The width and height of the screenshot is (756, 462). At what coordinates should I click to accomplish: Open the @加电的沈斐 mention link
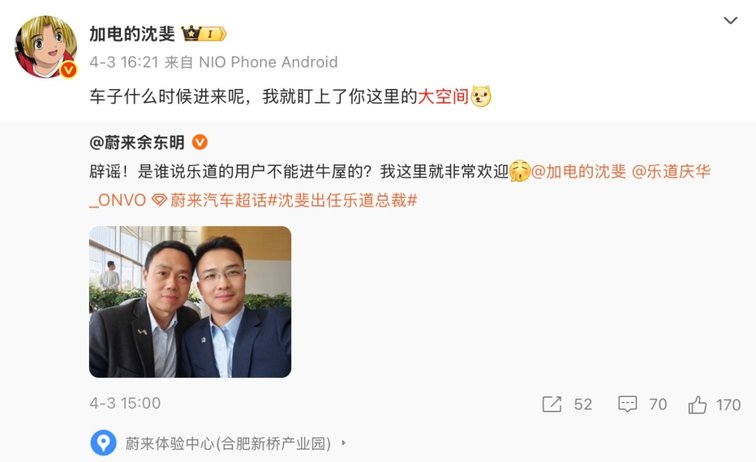(x=579, y=171)
